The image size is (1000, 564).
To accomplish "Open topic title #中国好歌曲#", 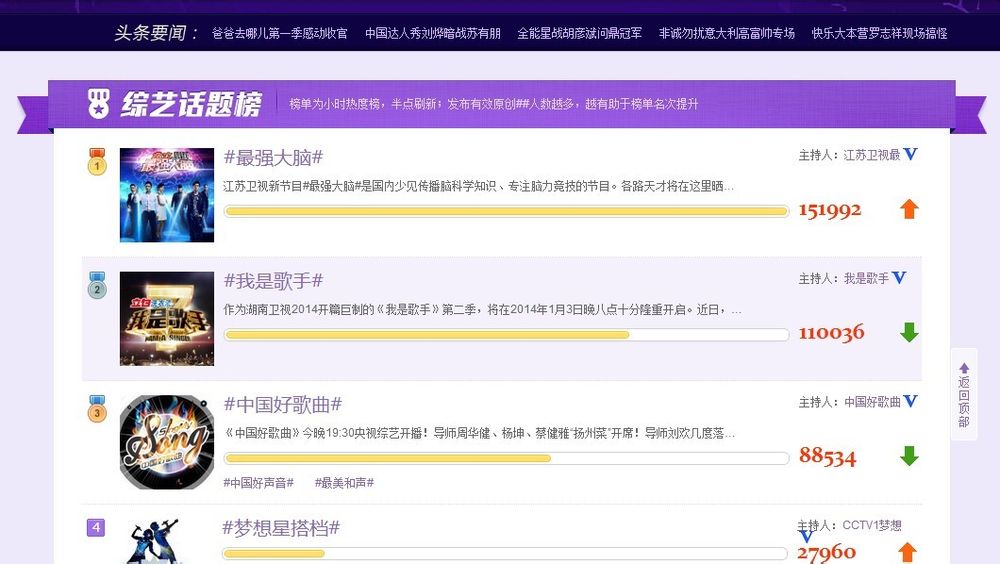I will pyautogui.click(x=283, y=404).
